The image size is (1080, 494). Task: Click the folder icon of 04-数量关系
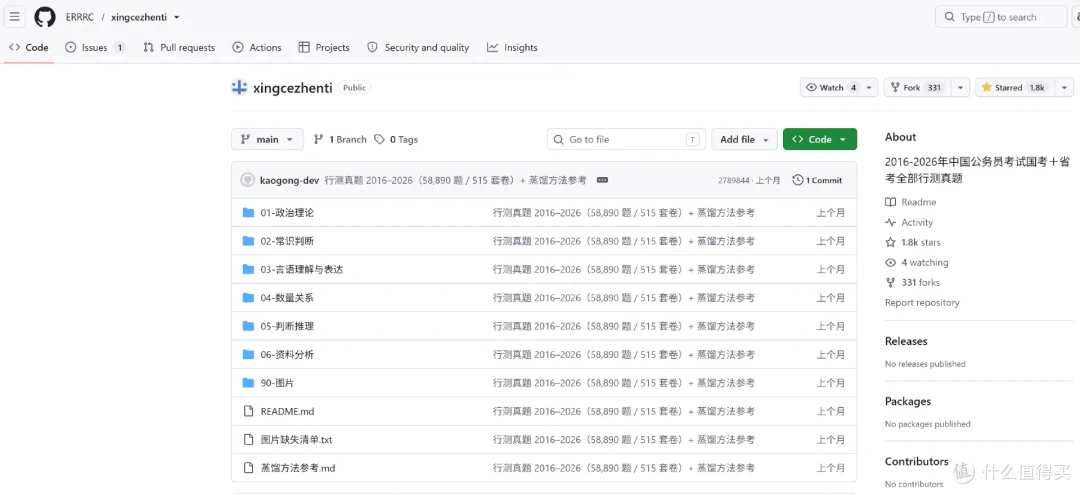pos(249,298)
